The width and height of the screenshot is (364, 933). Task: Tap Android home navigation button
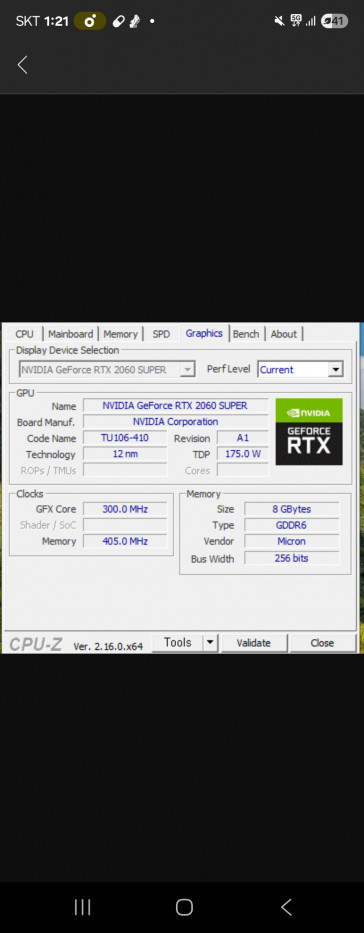pyautogui.click(x=184, y=907)
